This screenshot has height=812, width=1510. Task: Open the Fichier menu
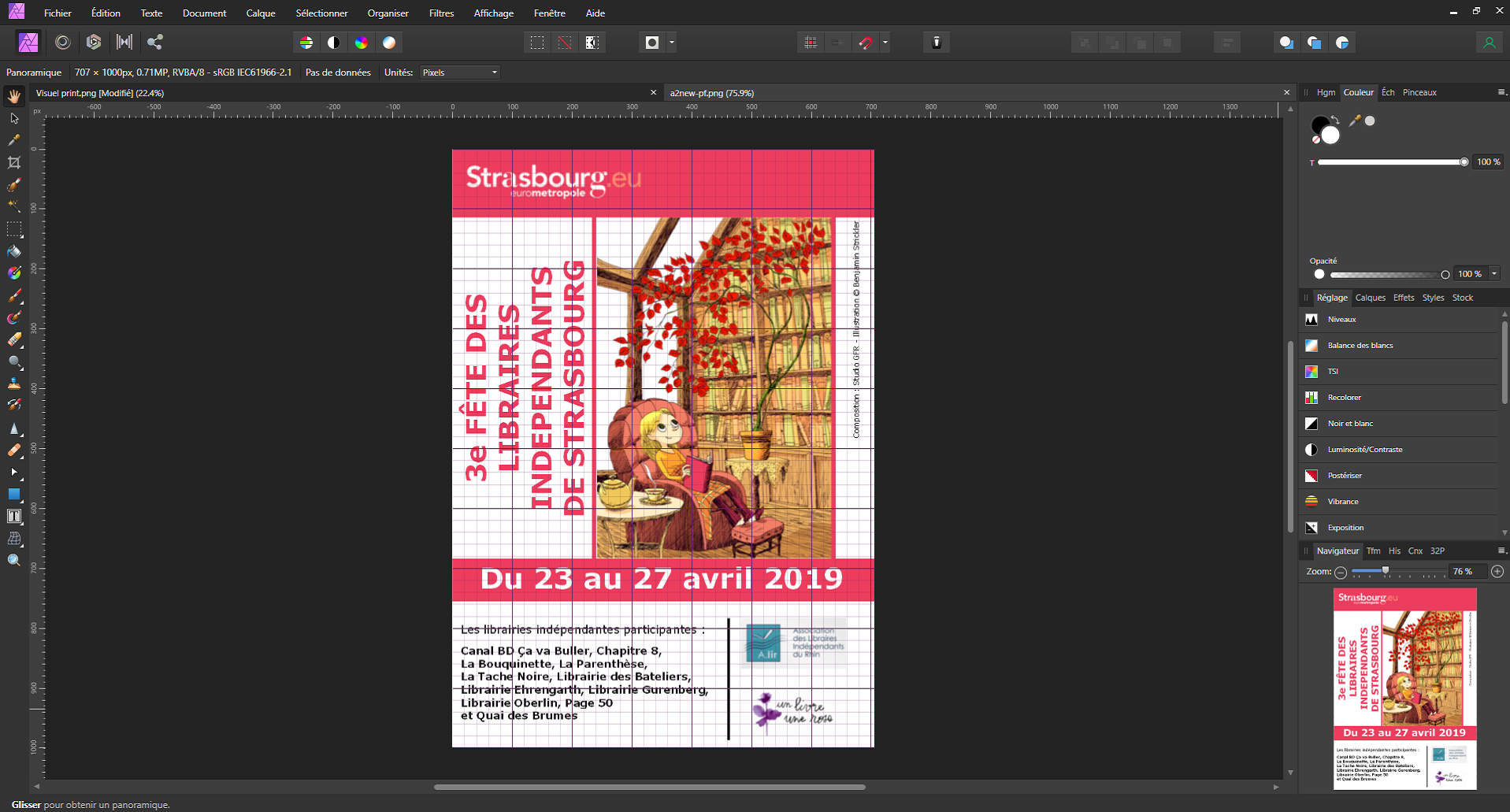click(x=58, y=13)
